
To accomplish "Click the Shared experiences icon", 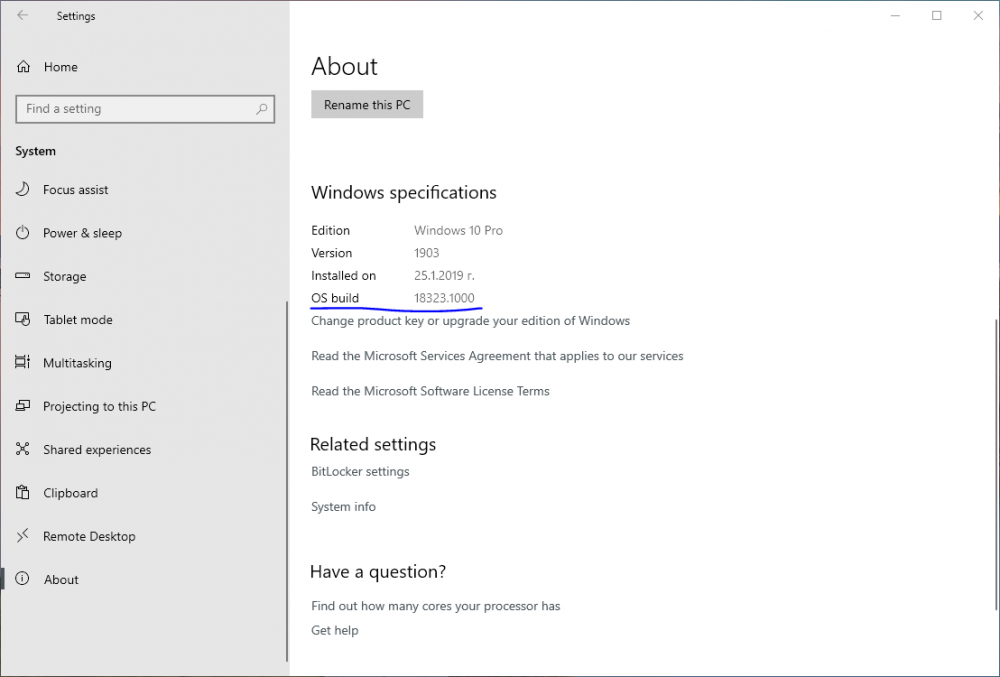I will [22, 449].
